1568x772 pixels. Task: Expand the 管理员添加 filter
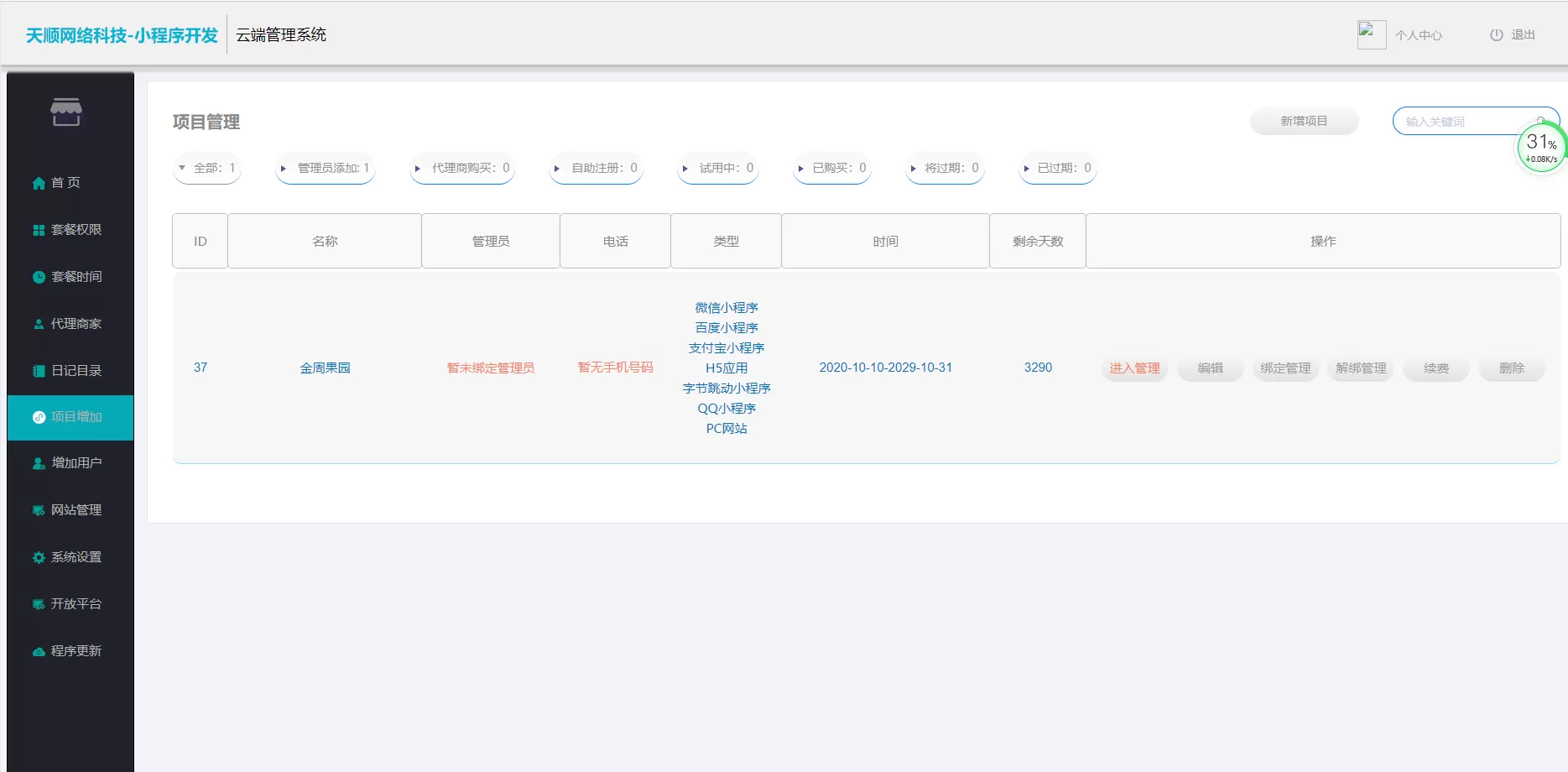pyautogui.click(x=284, y=169)
